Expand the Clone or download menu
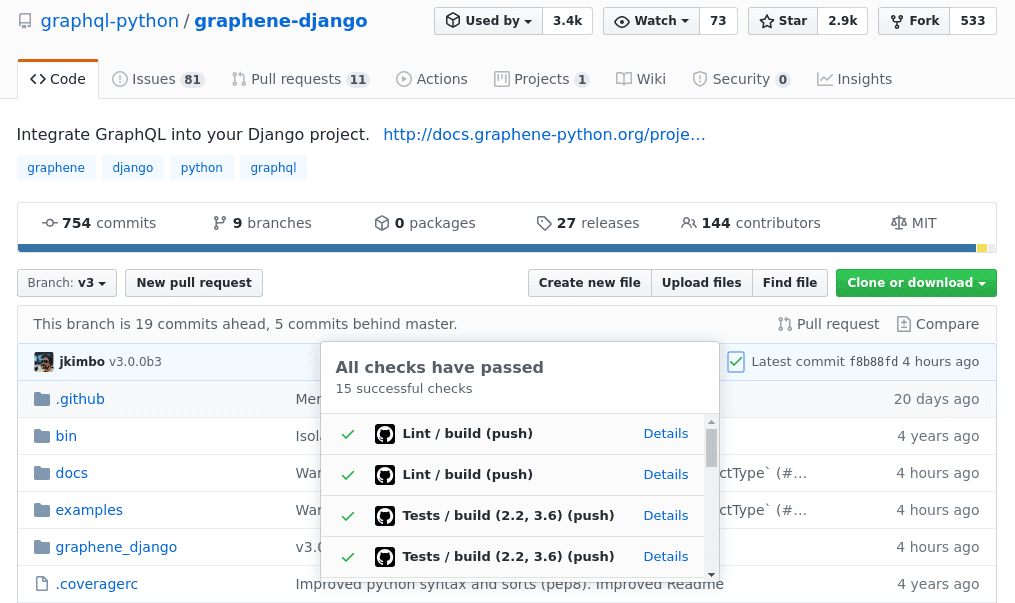The height and width of the screenshot is (603, 1015). (x=916, y=283)
